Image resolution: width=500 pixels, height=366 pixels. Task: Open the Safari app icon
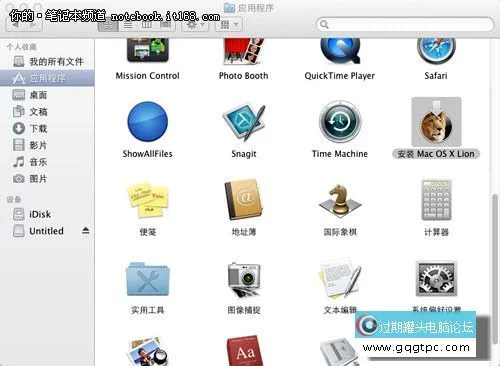point(436,51)
